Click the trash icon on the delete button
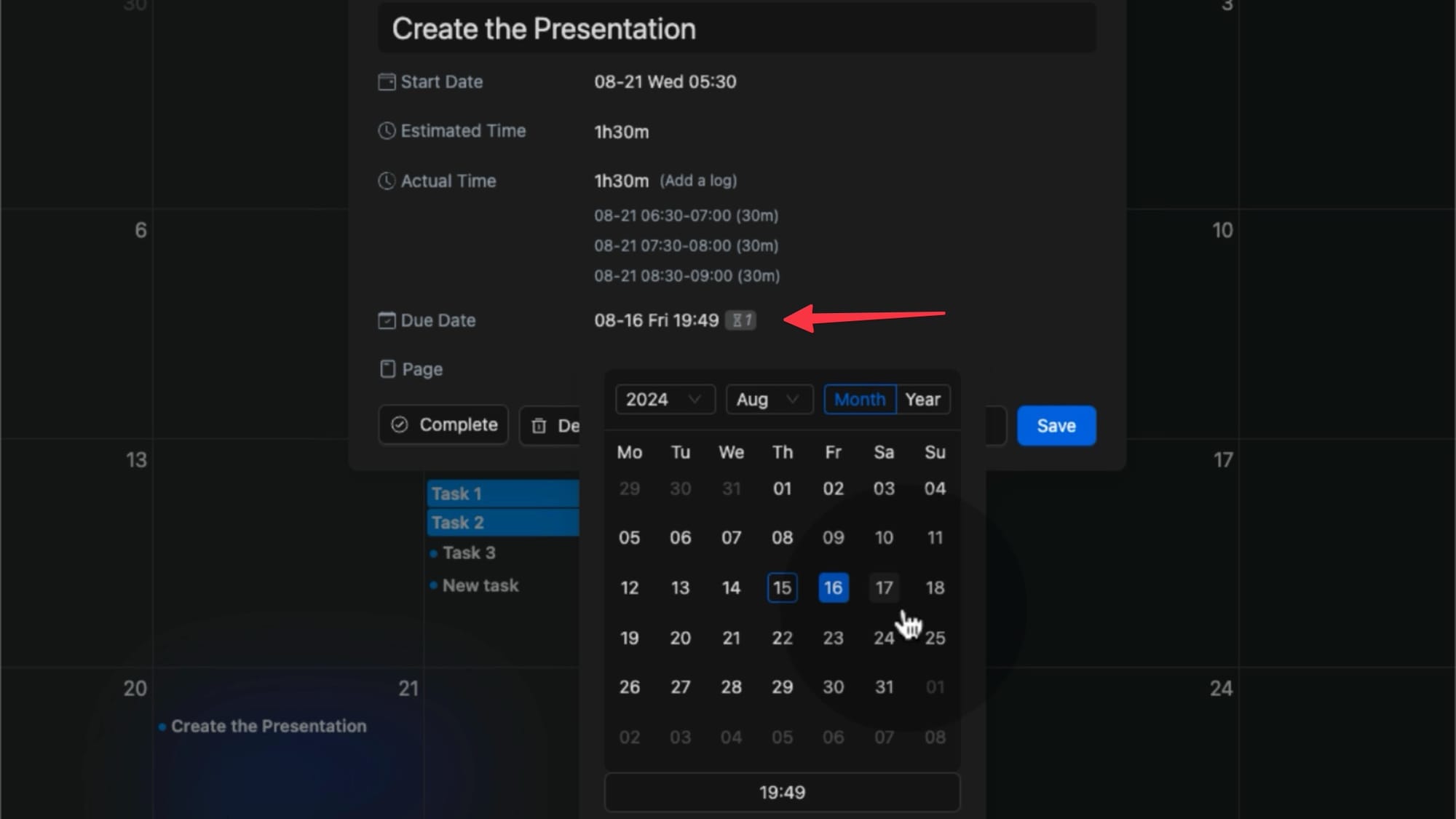The image size is (1456, 819). [539, 426]
